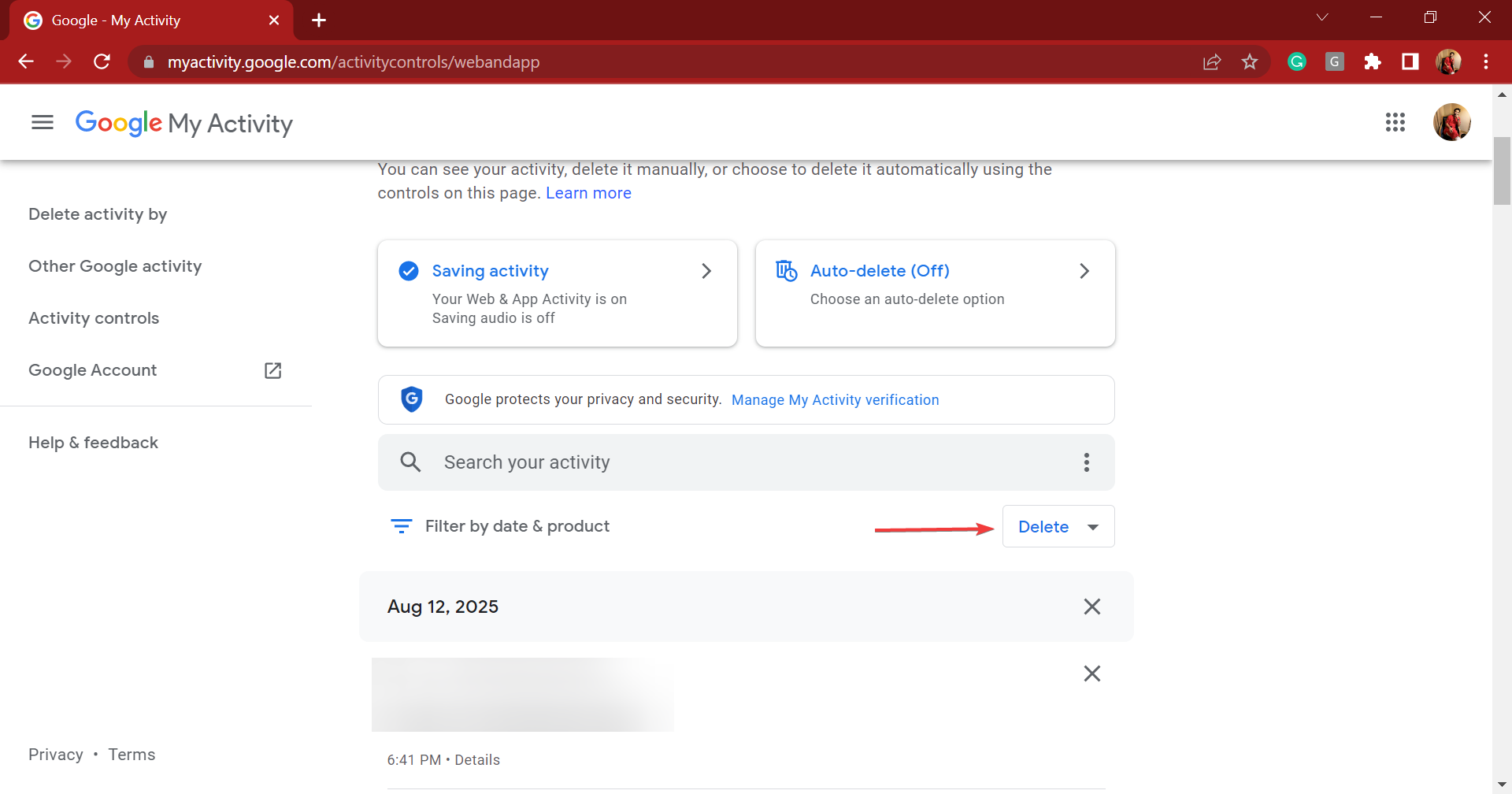
Task: Open Details for the 6:41 PM activity
Action: [x=477, y=760]
